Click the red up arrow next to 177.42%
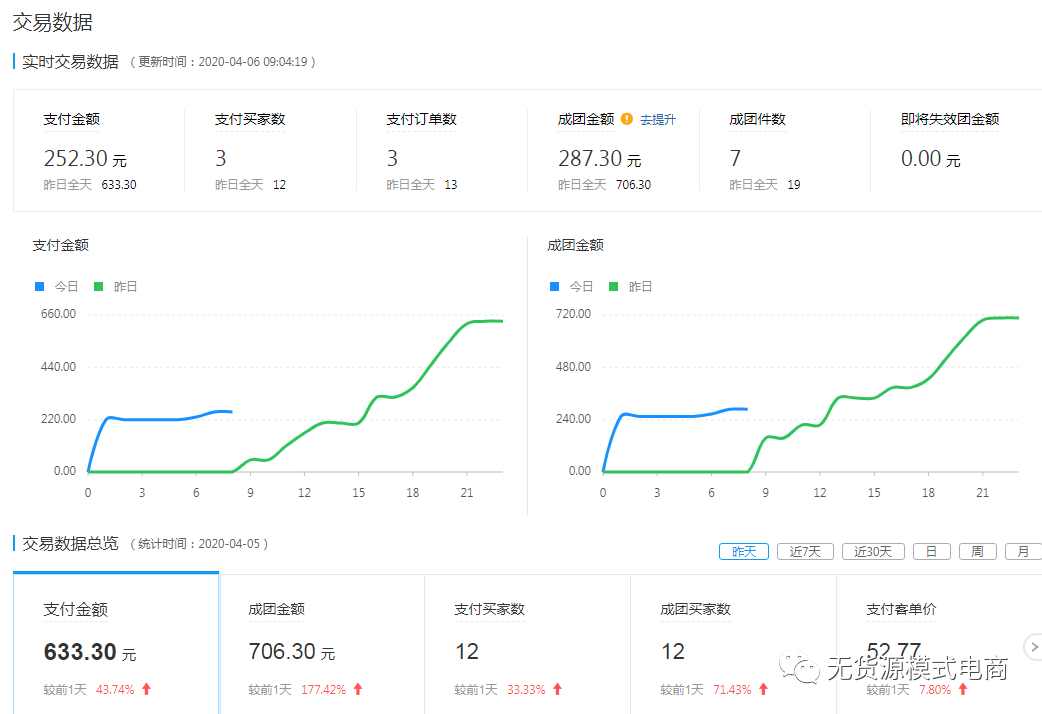This screenshot has width=1042, height=714. (x=358, y=689)
